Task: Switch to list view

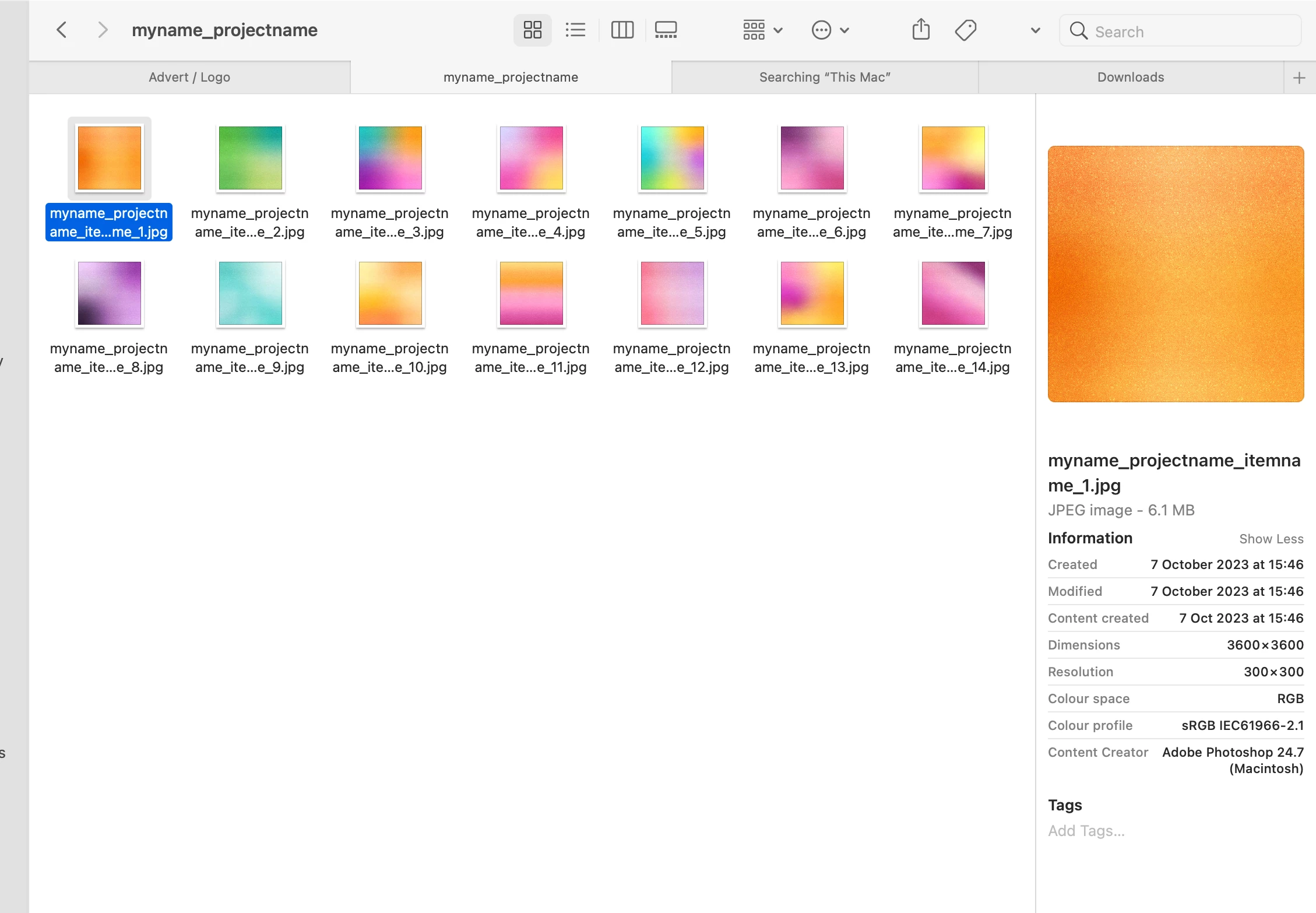Action: [575, 30]
